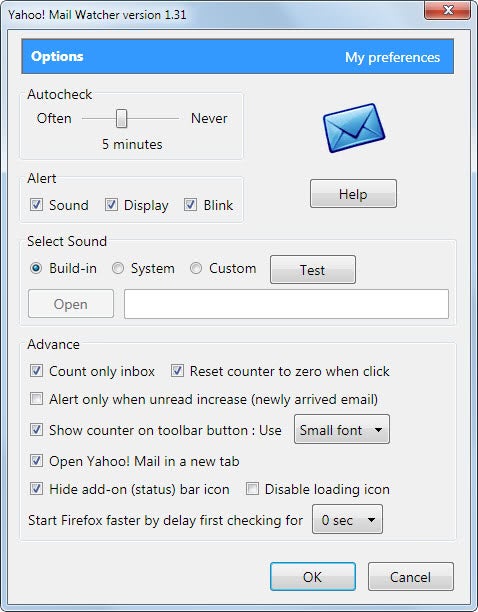
Task: Click the custom sound file path field
Action: click(x=286, y=304)
